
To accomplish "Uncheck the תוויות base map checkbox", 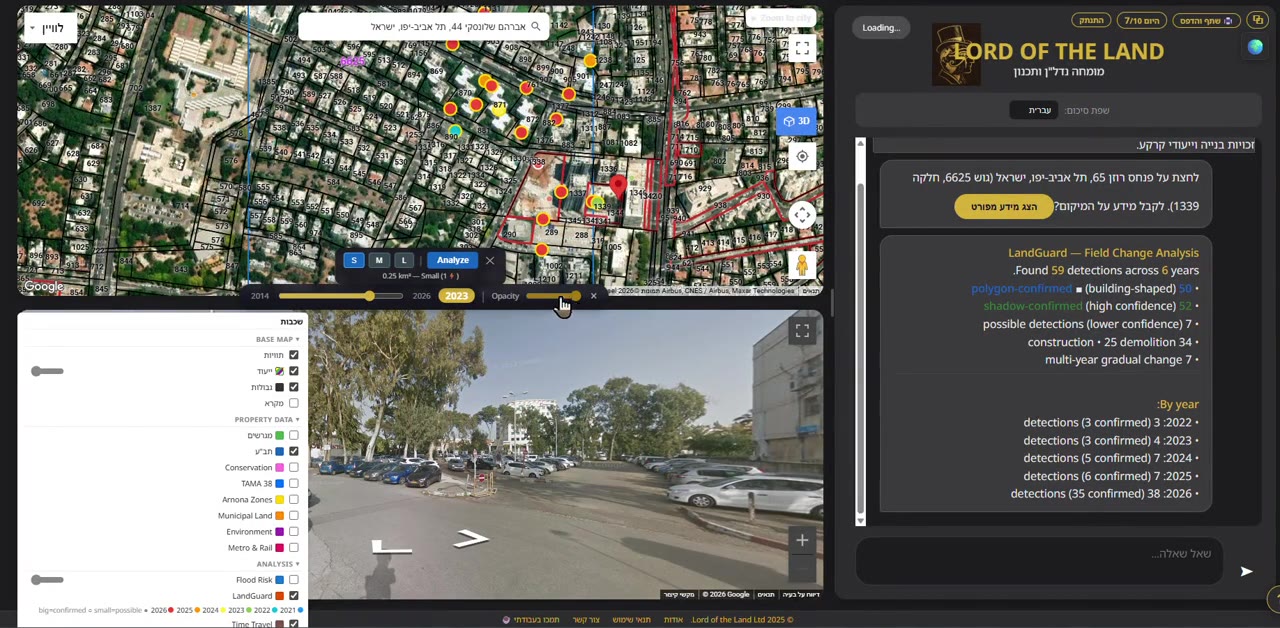I will click(x=293, y=355).
